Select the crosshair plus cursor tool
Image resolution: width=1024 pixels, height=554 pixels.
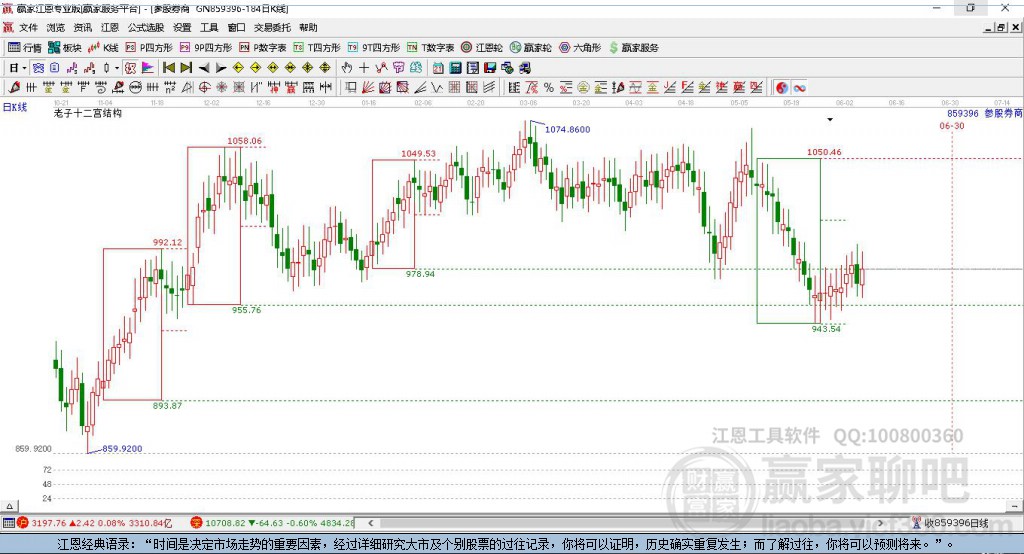[x=364, y=68]
